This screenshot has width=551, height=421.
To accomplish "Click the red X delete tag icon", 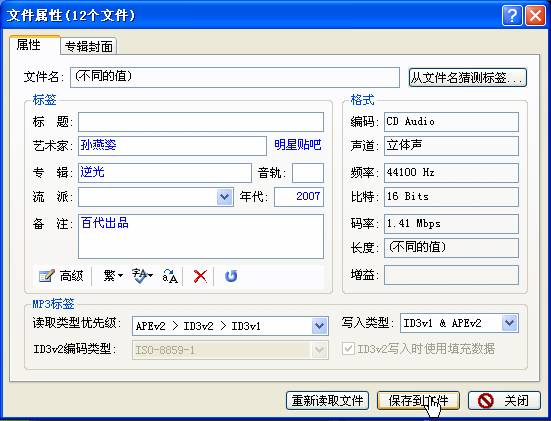I will tap(200, 276).
